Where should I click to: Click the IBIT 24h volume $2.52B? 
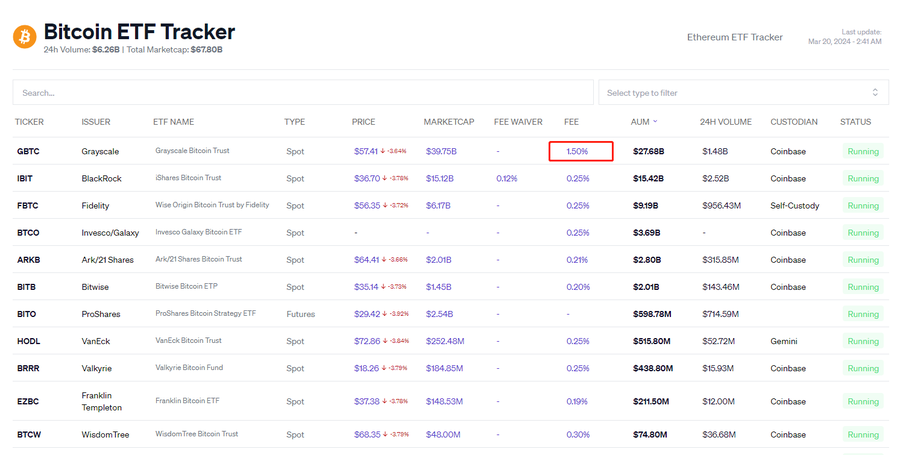[x=716, y=178]
